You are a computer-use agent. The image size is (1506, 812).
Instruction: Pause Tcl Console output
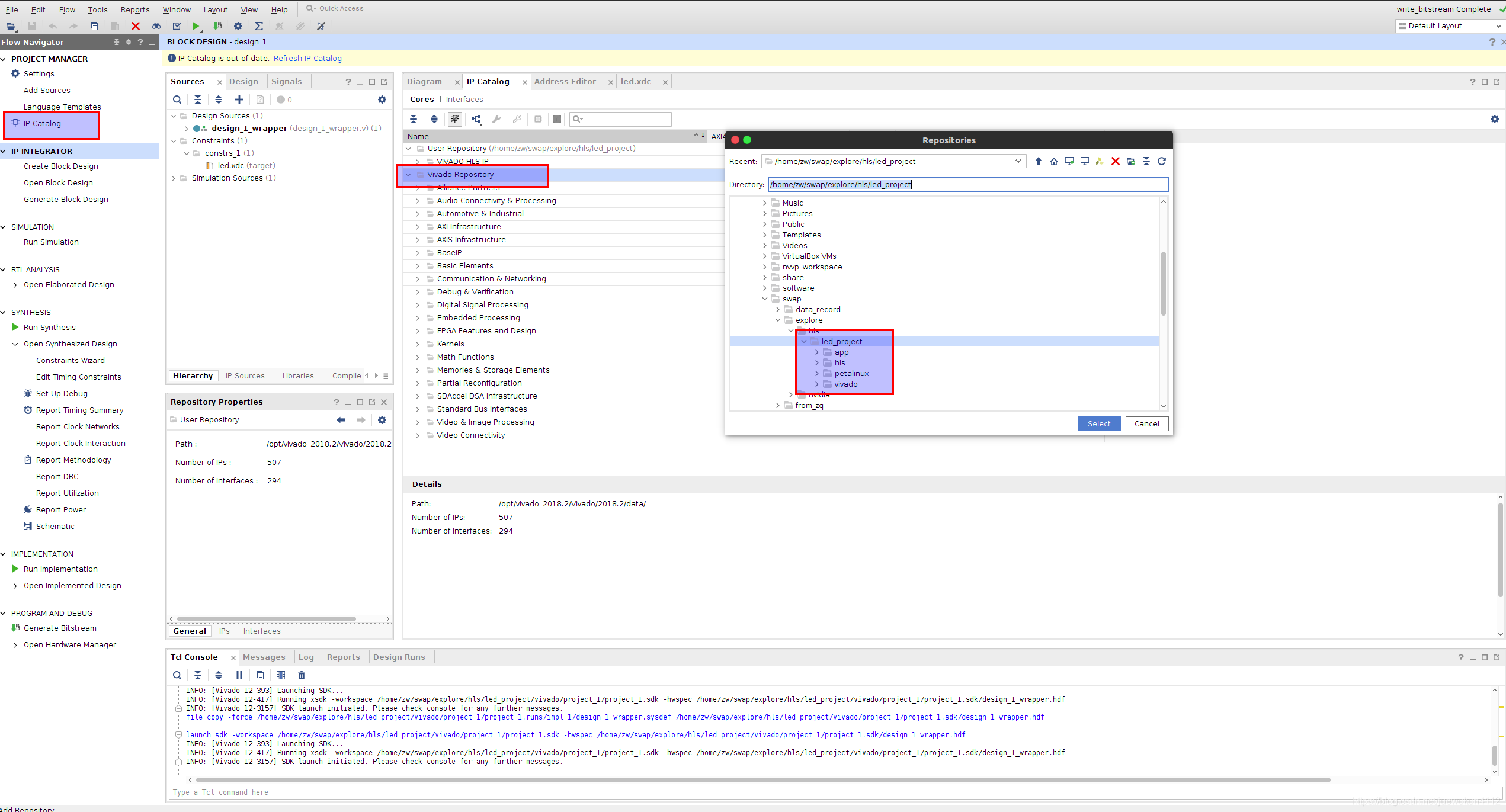[239, 675]
